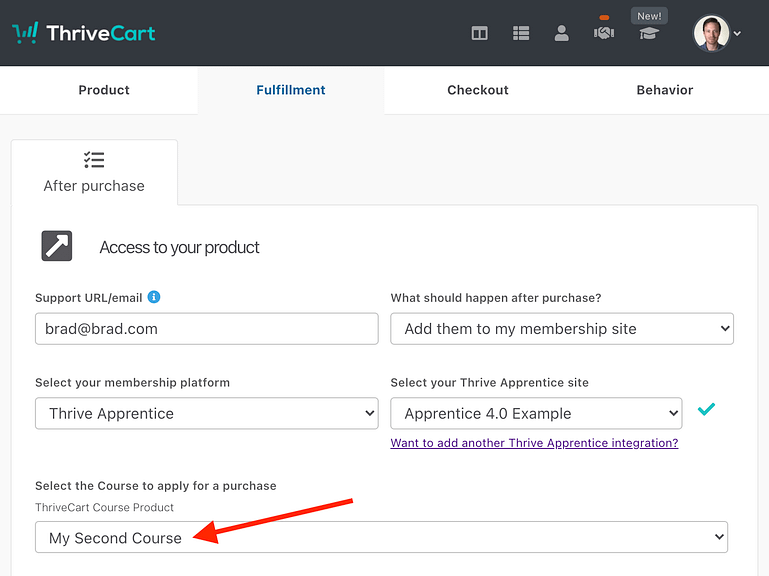The width and height of the screenshot is (769, 576).
Task: Click the user profile avatar
Action: click(x=711, y=33)
